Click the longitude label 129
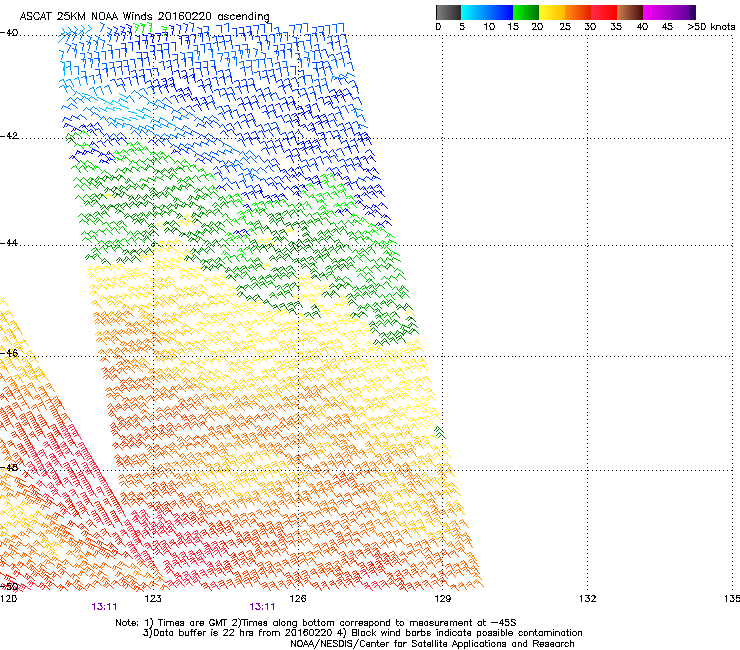This screenshot has width=740, height=650. [x=443, y=599]
